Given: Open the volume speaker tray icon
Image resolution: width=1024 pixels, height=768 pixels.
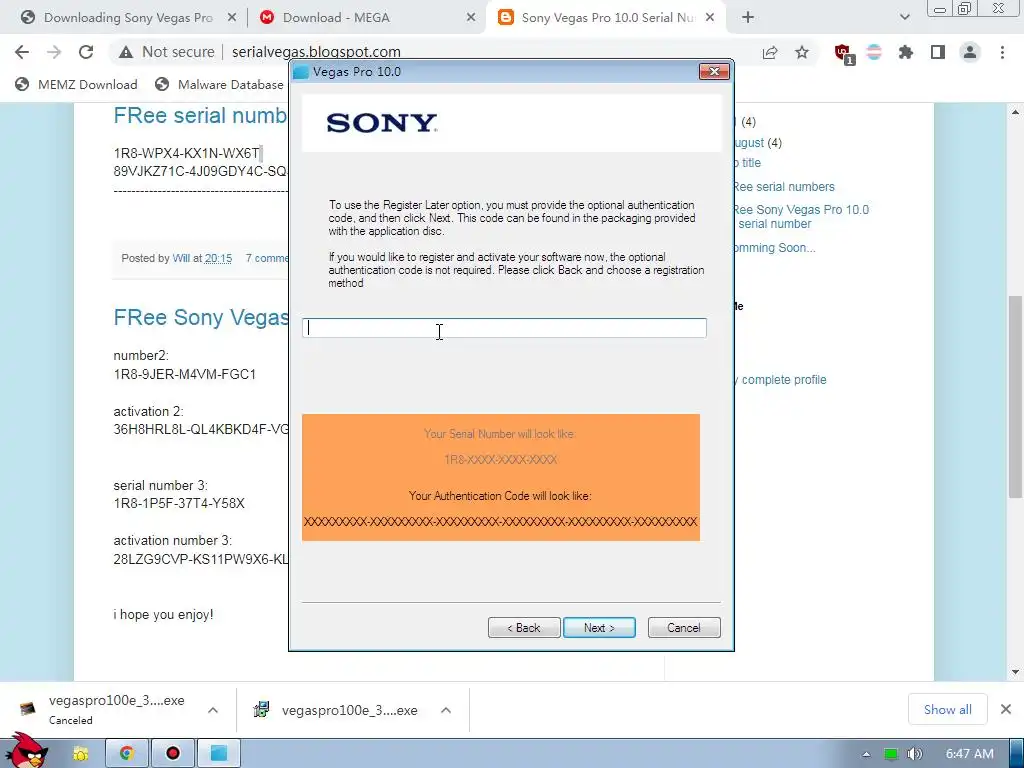Looking at the screenshot, I should click(x=914, y=754).
